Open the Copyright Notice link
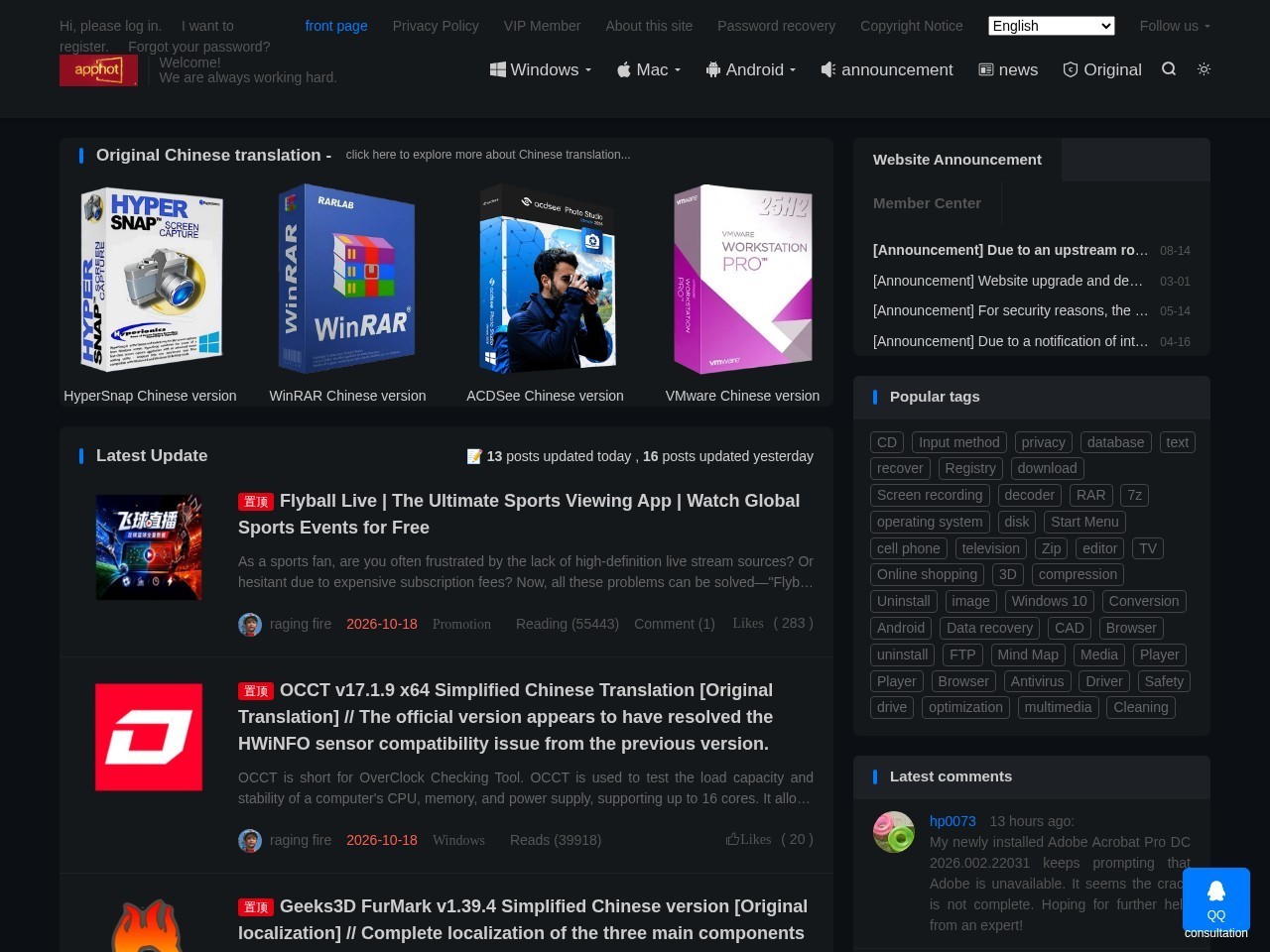 point(912,26)
